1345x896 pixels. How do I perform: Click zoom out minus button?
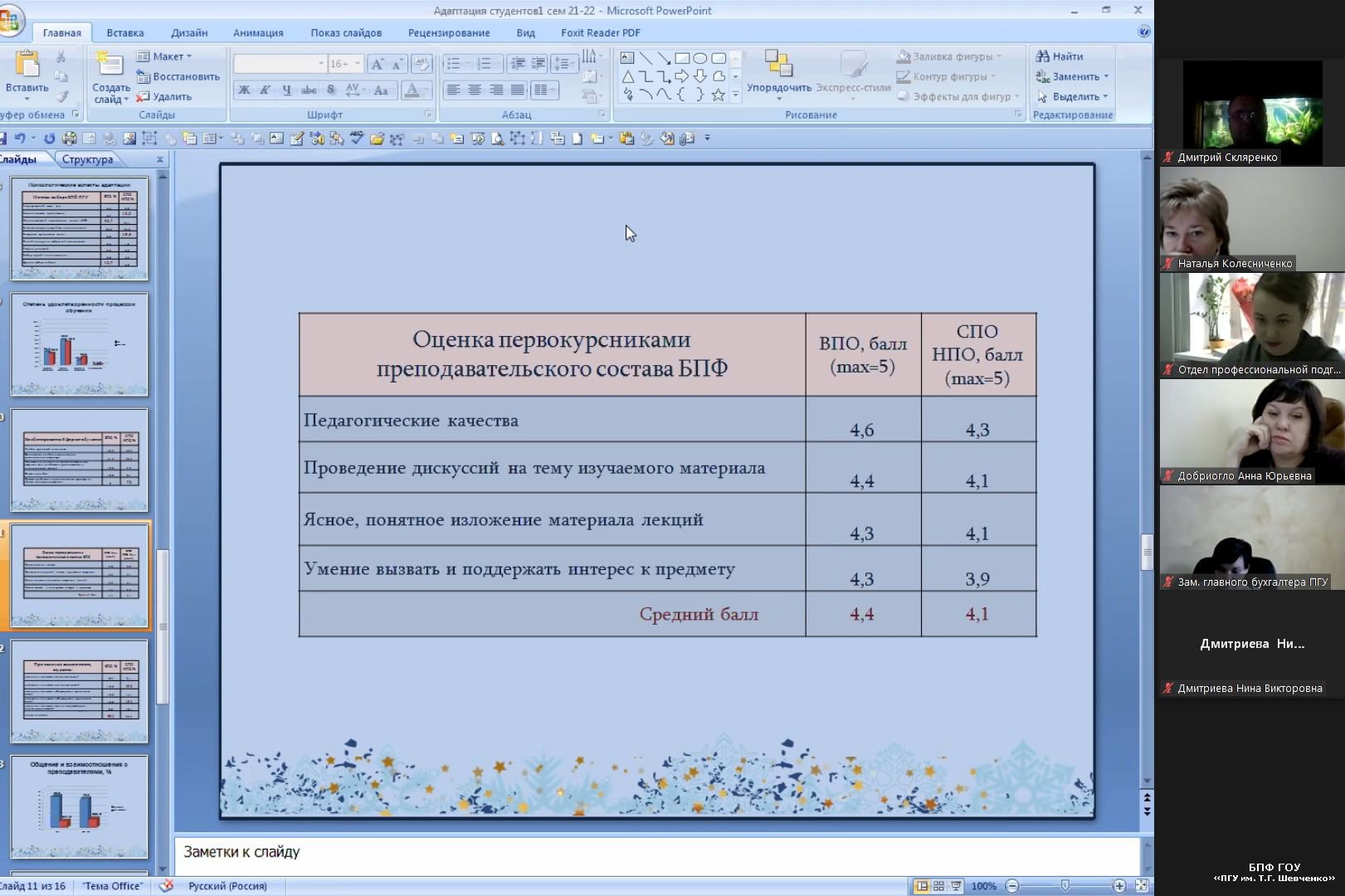coord(1012,886)
